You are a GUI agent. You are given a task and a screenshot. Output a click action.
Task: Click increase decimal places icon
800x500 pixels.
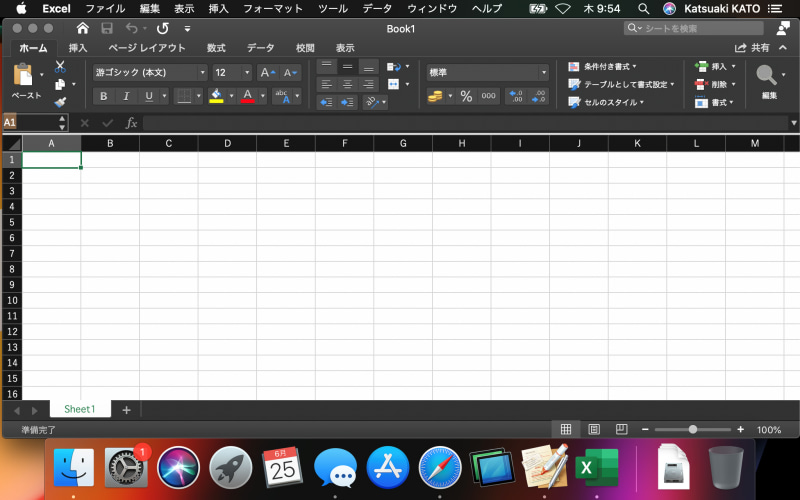(x=516, y=96)
